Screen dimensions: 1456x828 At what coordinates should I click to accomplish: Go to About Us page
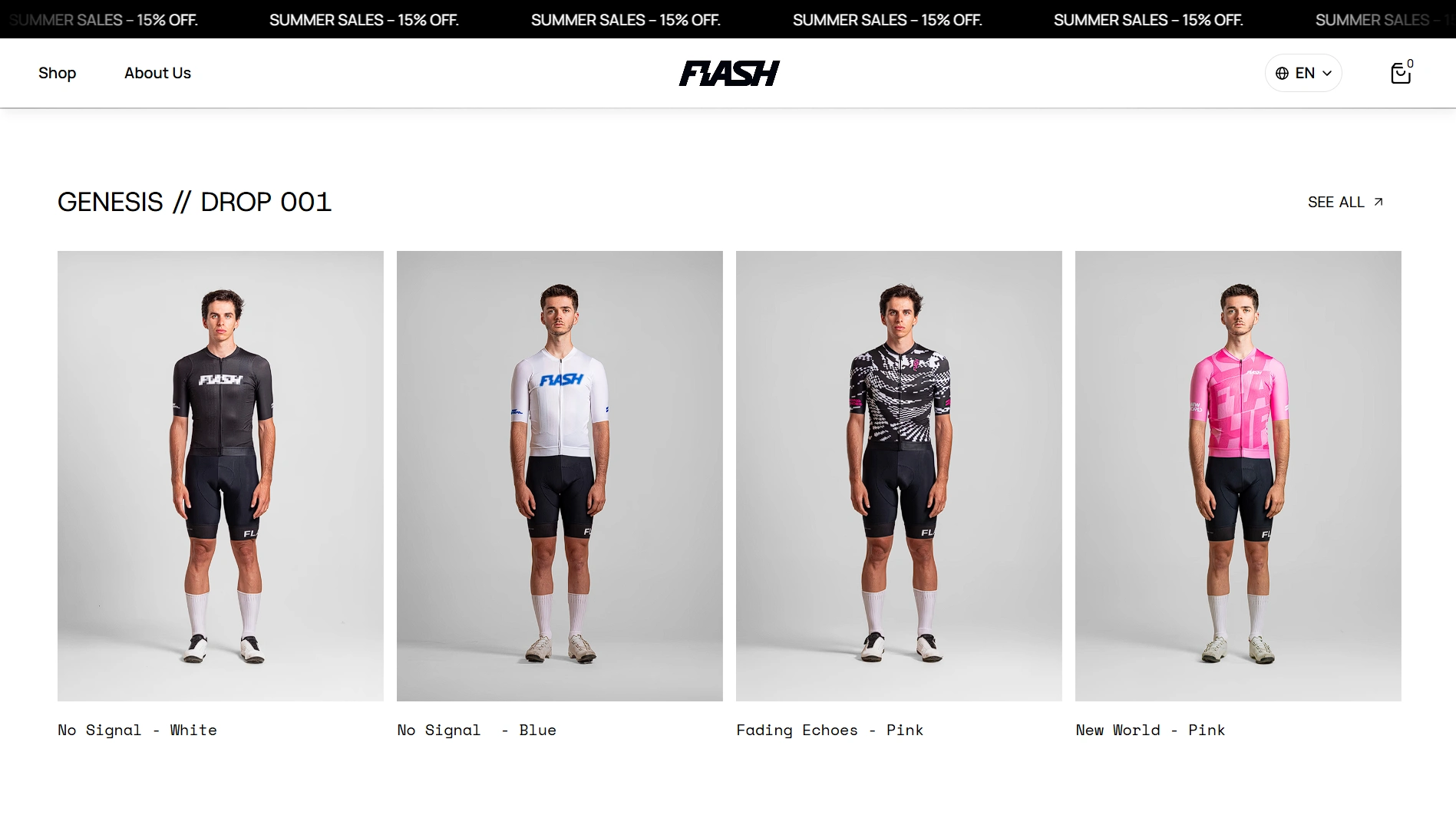point(157,73)
